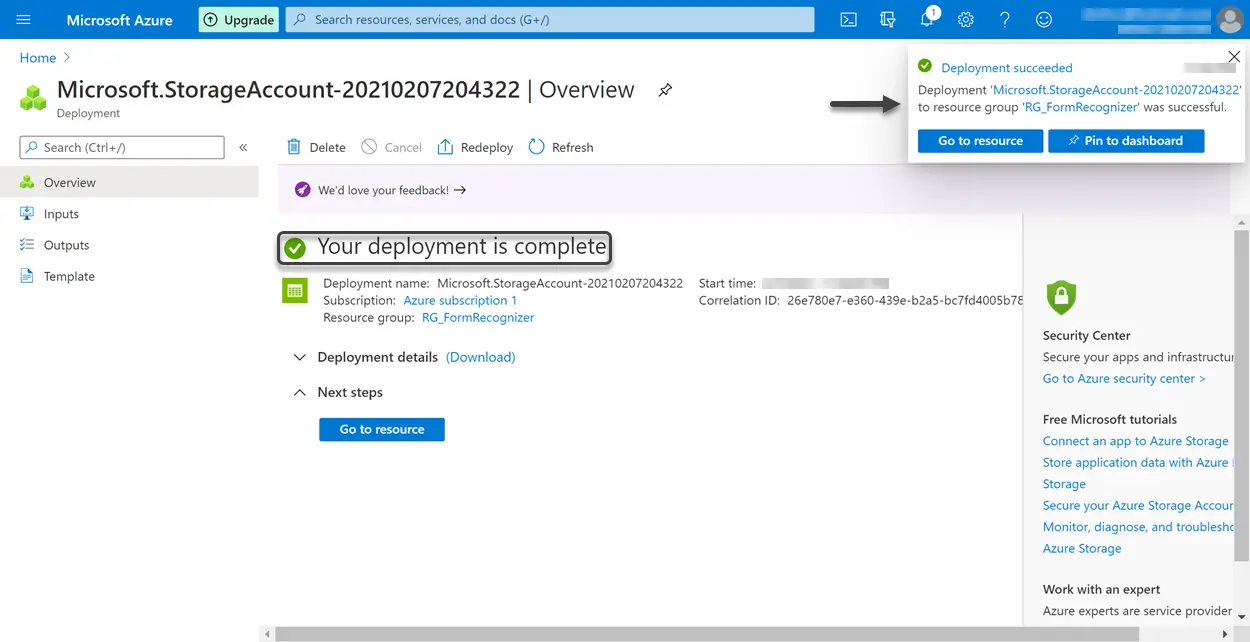Viewport: 1250px width, 642px height.
Task: Close the Deployment succeeded notification
Action: pyautogui.click(x=1234, y=57)
